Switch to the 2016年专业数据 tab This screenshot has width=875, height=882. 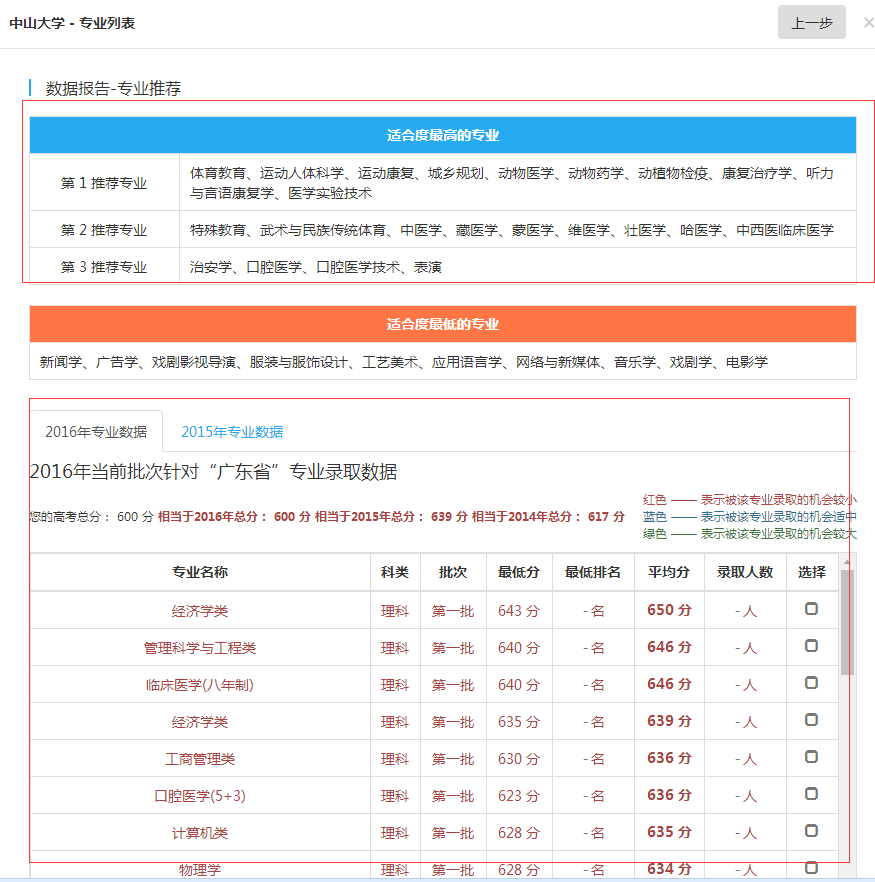[x=96, y=431]
